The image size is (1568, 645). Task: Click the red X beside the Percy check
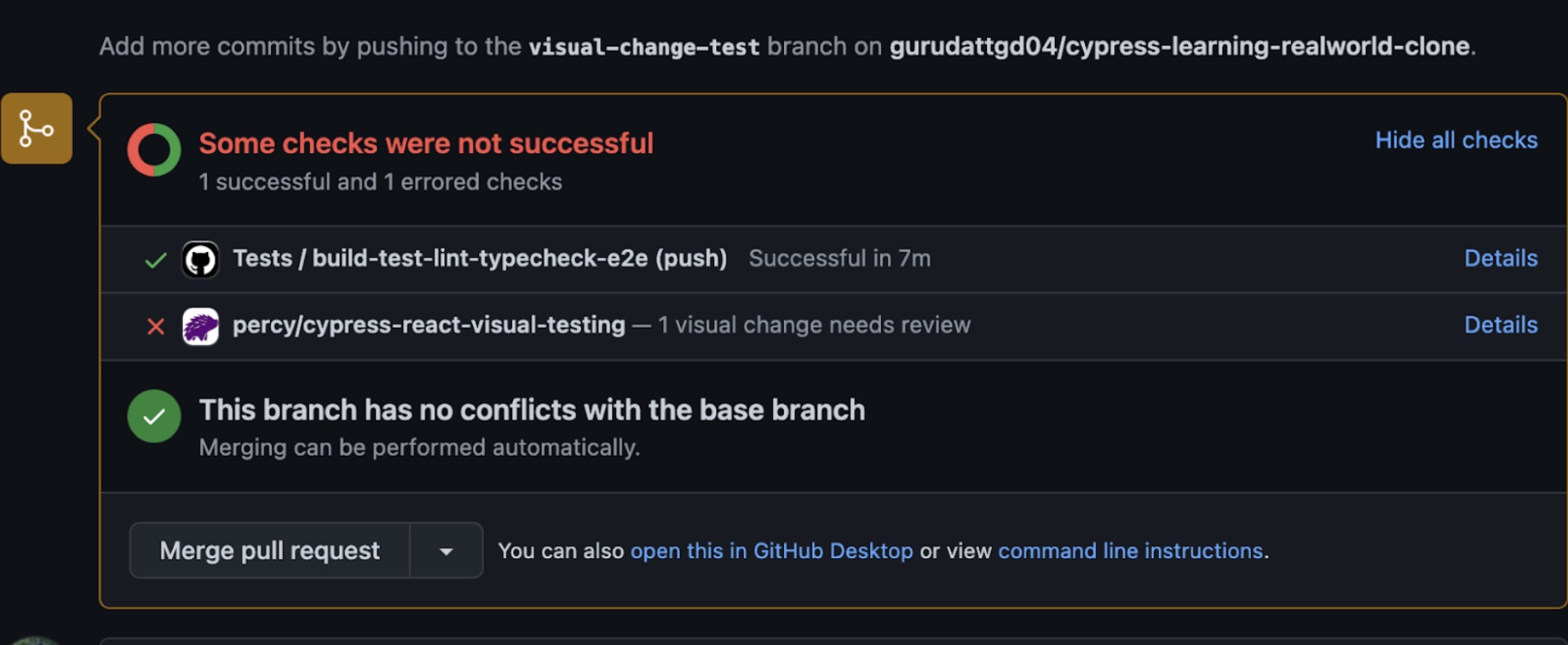click(155, 326)
